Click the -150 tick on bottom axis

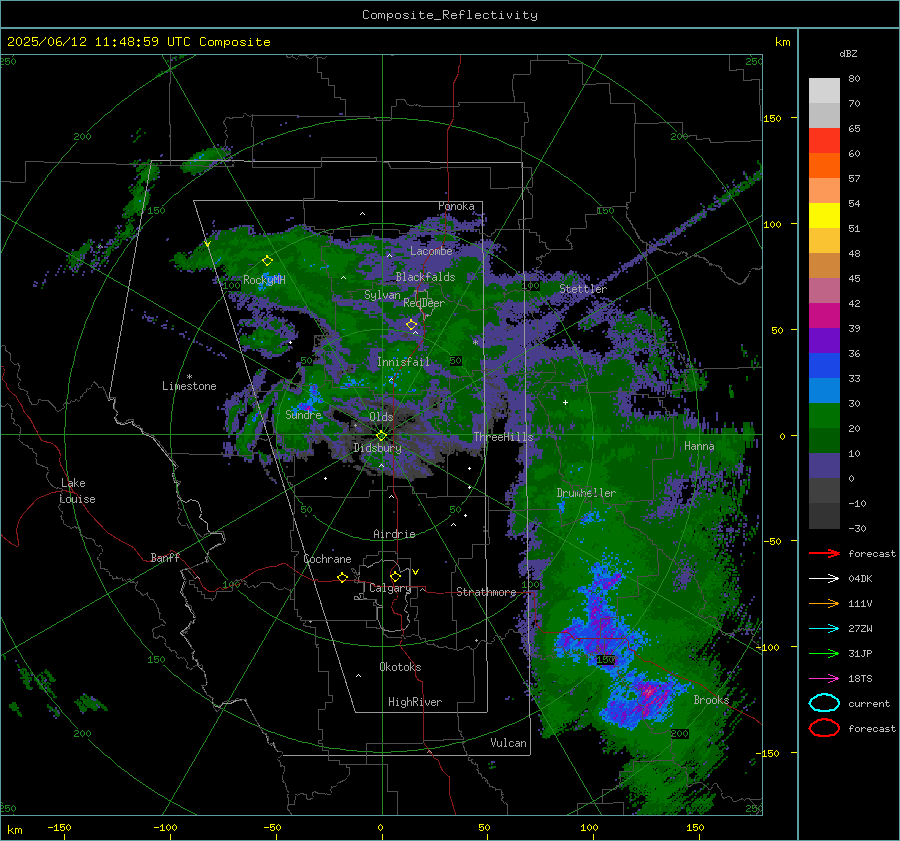pyautogui.click(x=59, y=827)
